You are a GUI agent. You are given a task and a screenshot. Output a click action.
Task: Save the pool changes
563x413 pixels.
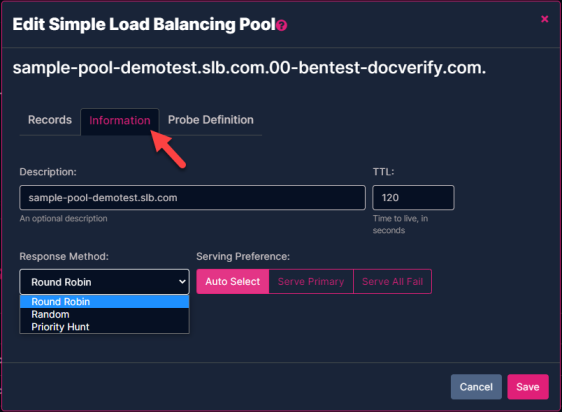click(528, 387)
